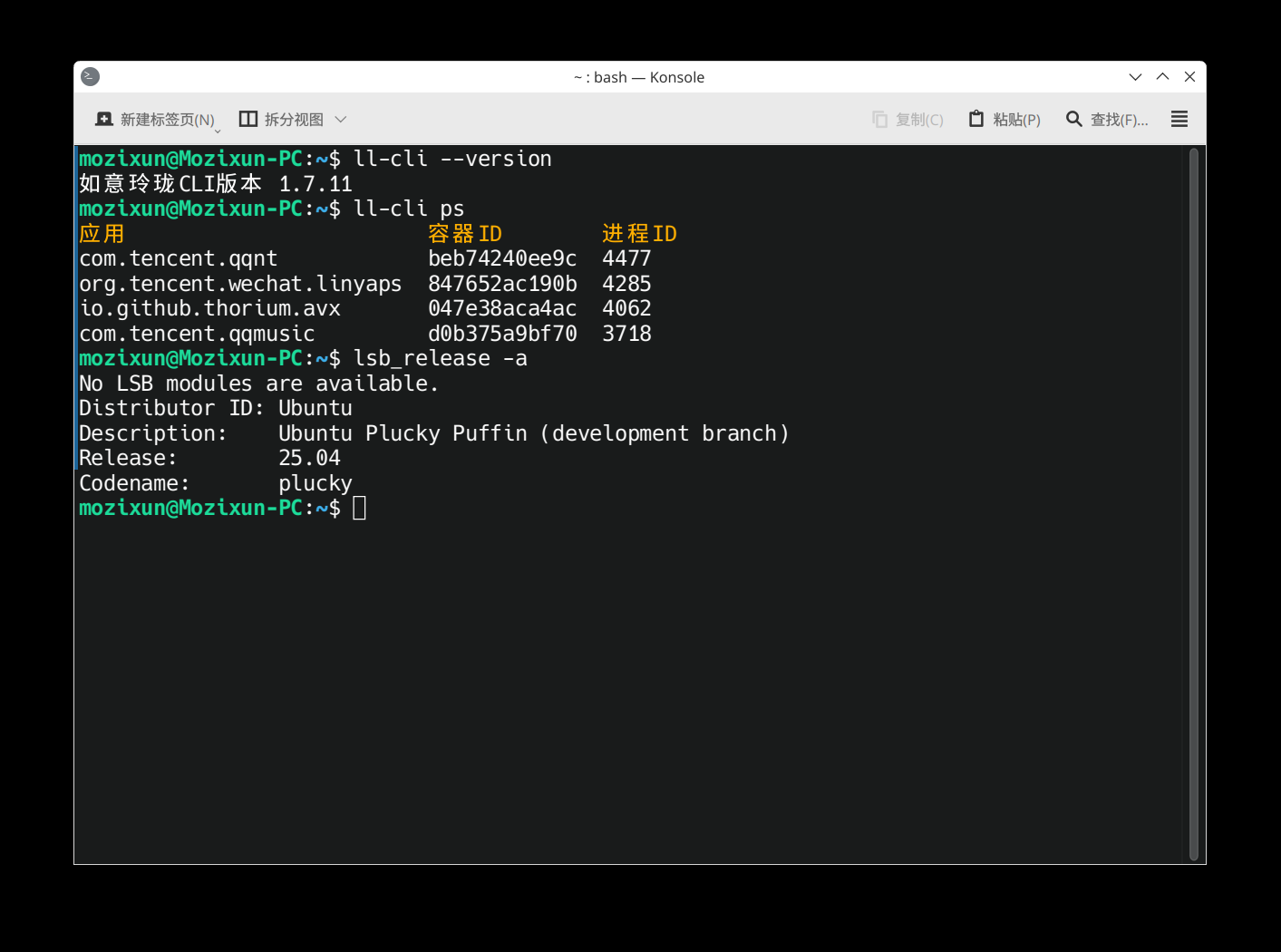Click process ID 4477
Screen dimensions: 1281x952
[x=626, y=258]
